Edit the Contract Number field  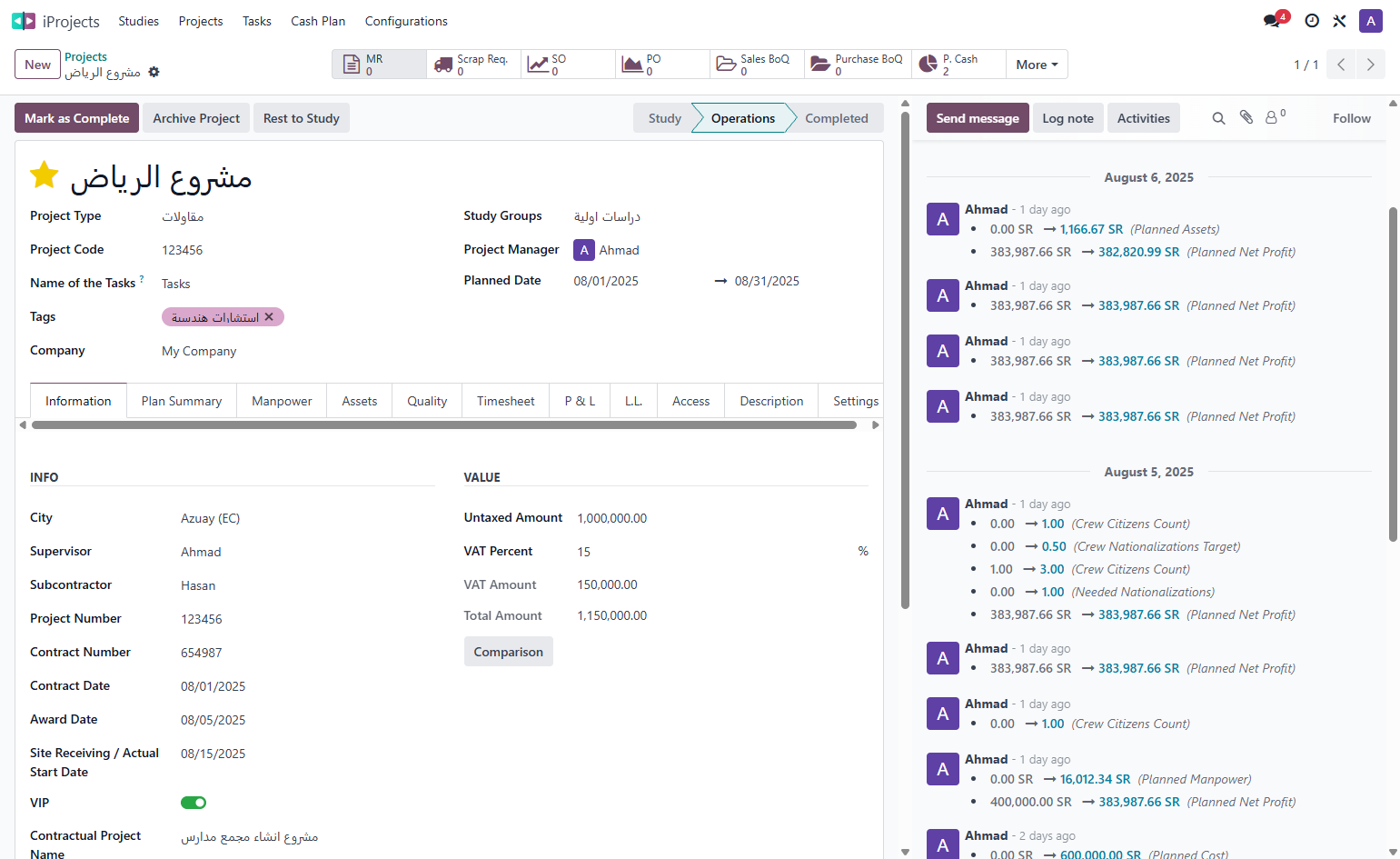(x=307, y=653)
